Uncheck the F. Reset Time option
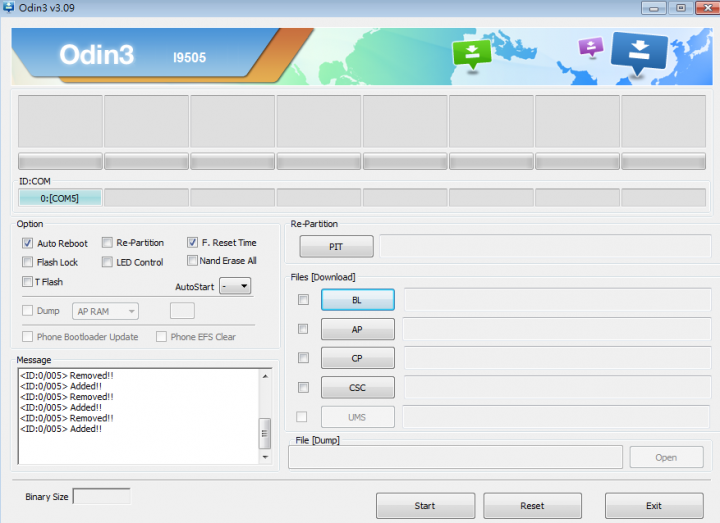720x523 pixels. coord(192,242)
